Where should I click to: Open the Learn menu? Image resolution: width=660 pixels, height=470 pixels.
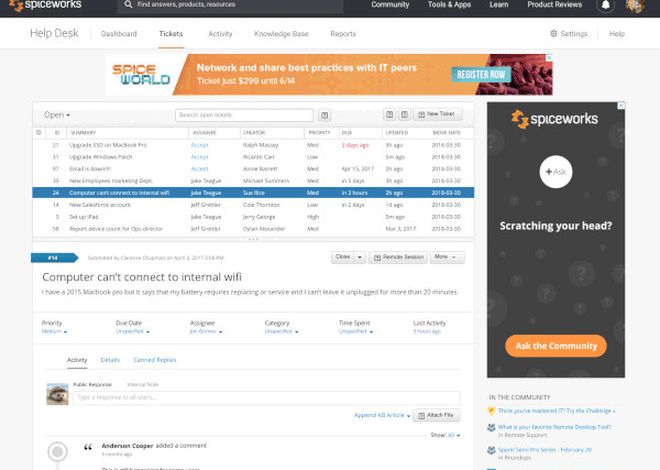pyautogui.click(x=499, y=5)
